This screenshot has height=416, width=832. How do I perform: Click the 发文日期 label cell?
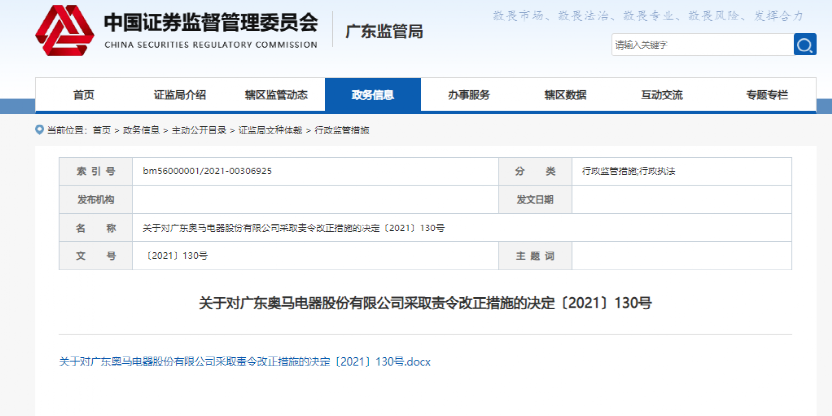pos(535,200)
